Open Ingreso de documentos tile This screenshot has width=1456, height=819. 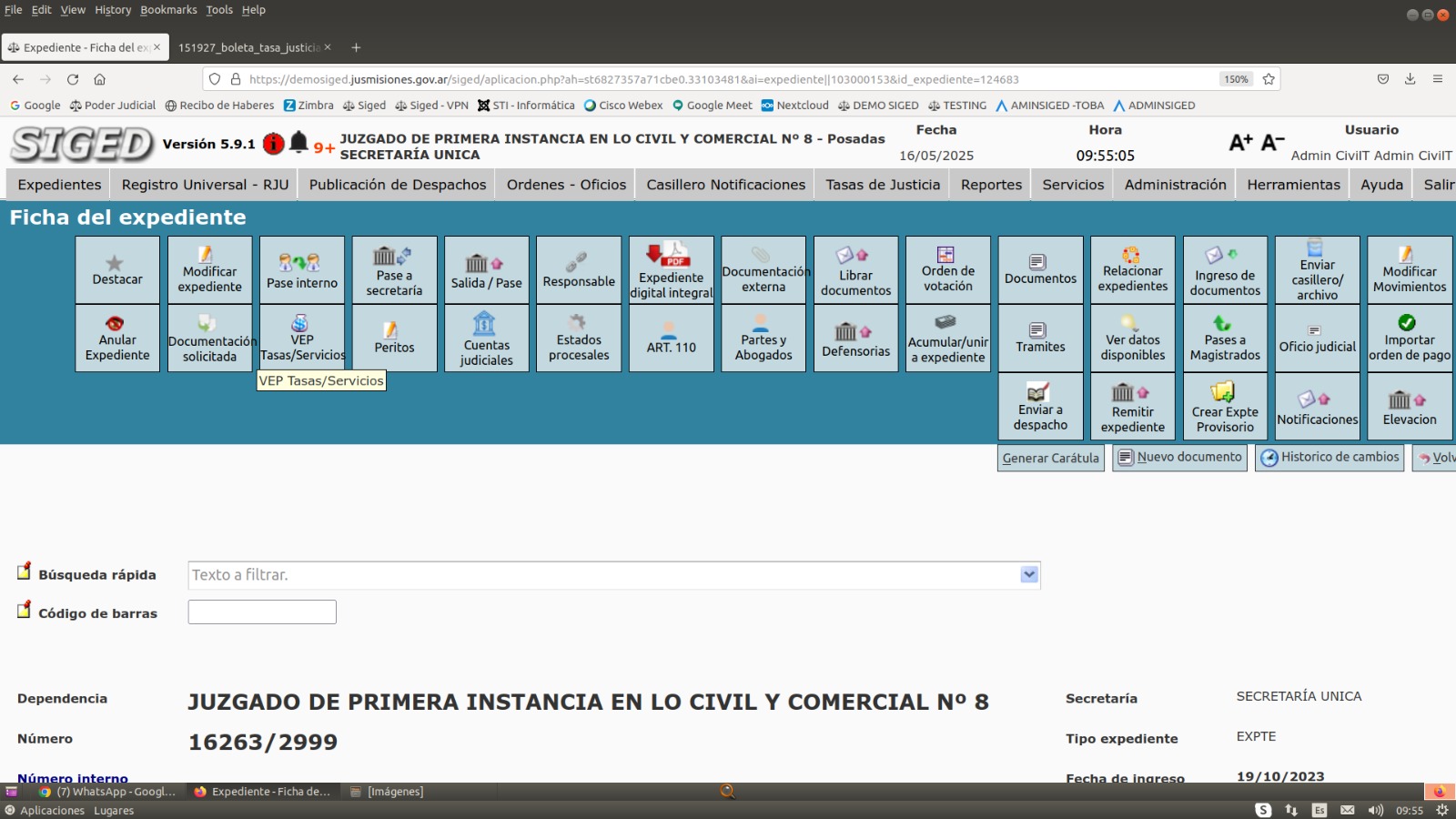pos(1225,270)
